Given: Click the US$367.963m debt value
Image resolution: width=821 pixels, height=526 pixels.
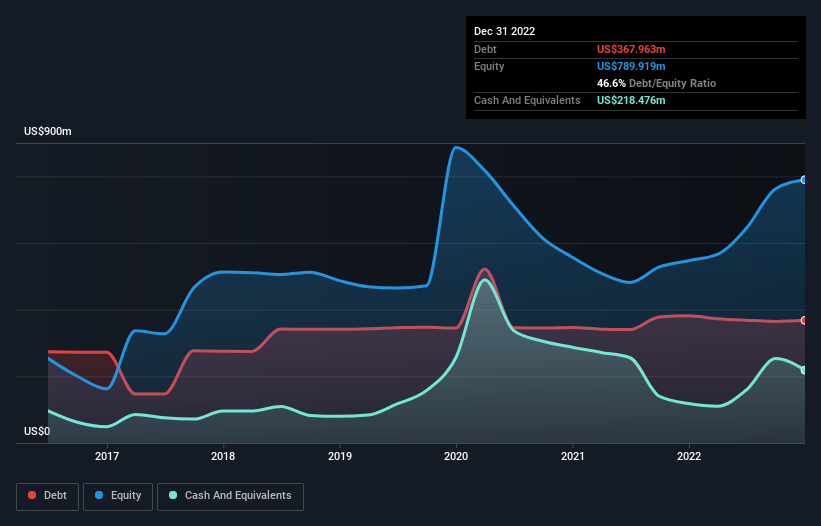Looking at the screenshot, I should [x=631, y=49].
